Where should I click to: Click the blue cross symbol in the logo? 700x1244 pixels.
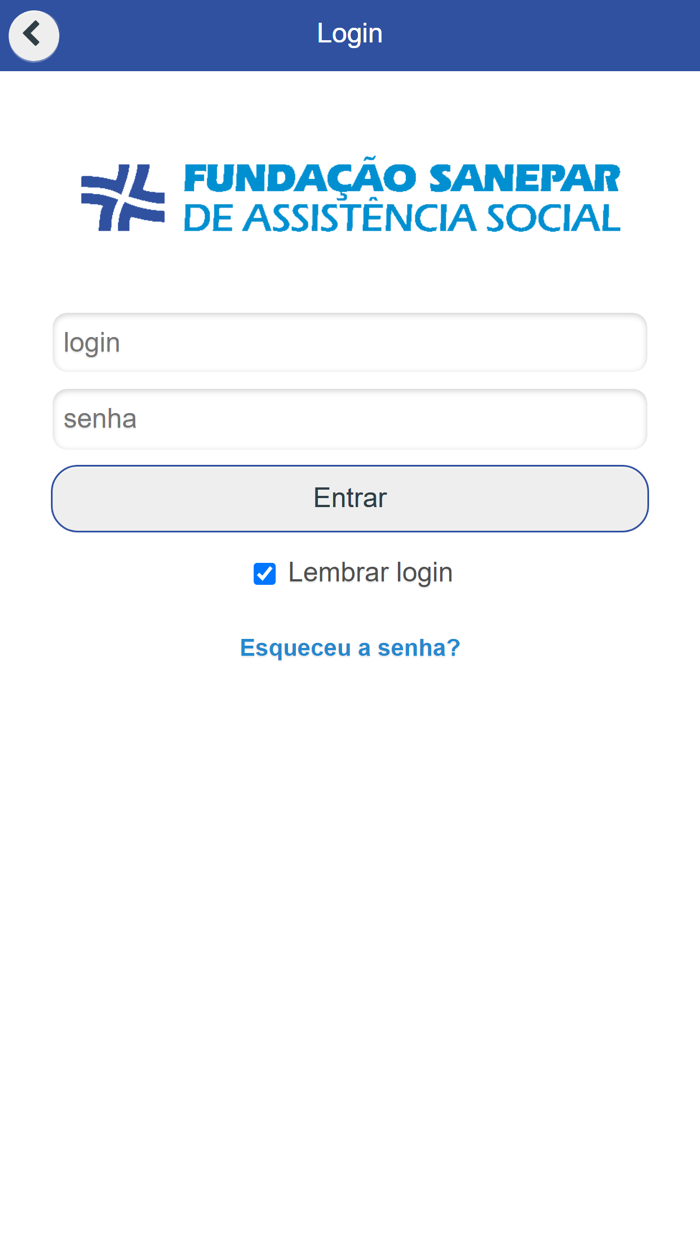click(x=124, y=197)
